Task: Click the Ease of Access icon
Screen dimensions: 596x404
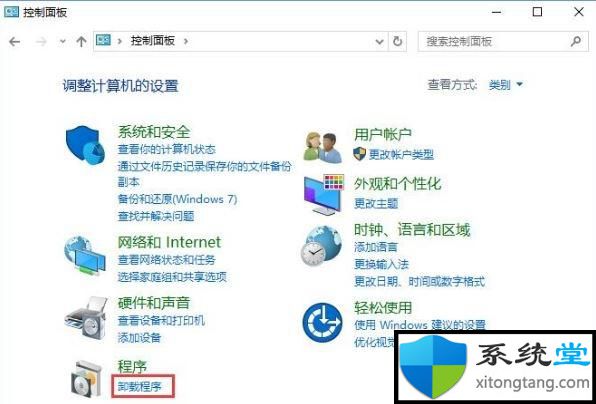Action: click(322, 323)
